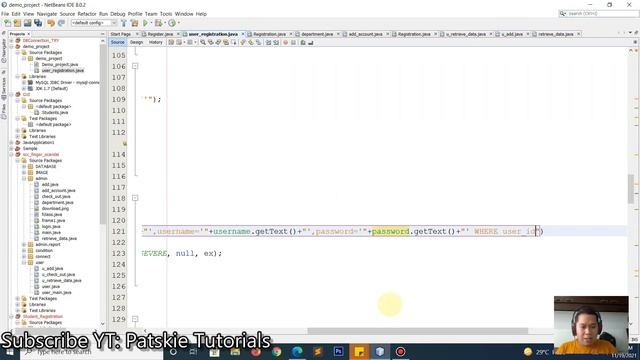Click the editor vertical scrollbar thumb
The image size is (640, 360).
click(x=631, y=189)
